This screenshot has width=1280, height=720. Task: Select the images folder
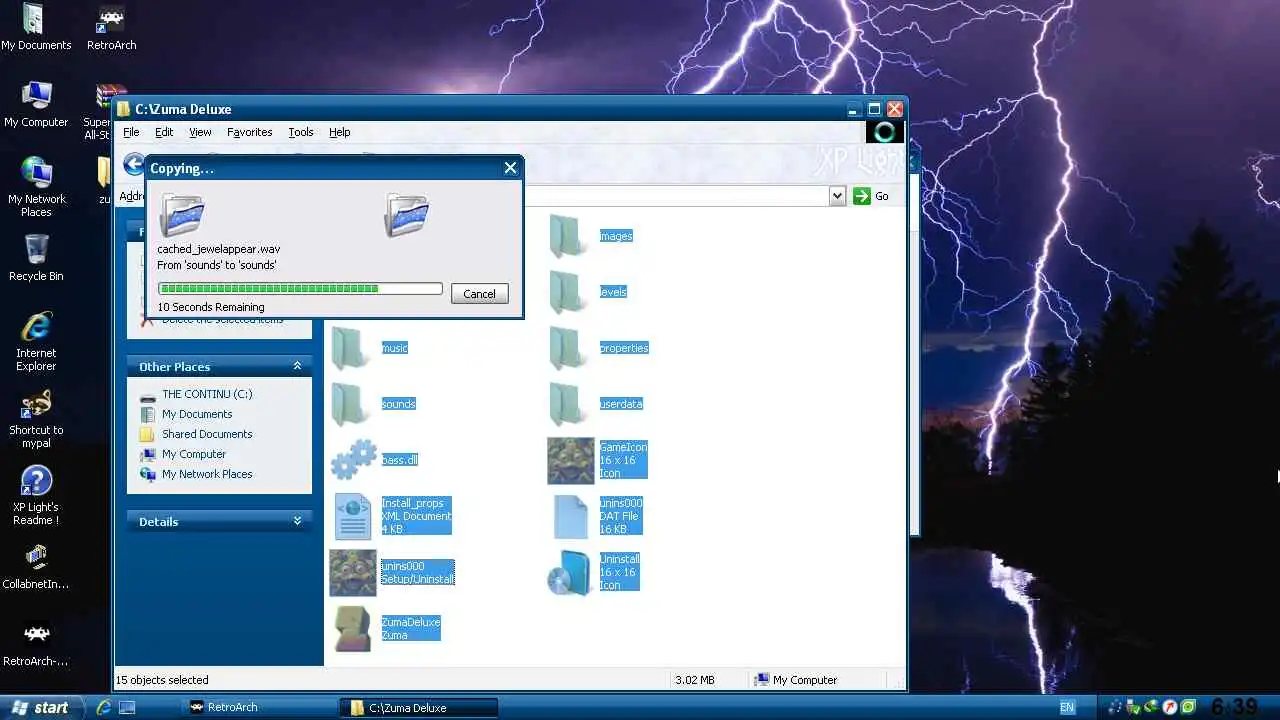tap(568, 236)
